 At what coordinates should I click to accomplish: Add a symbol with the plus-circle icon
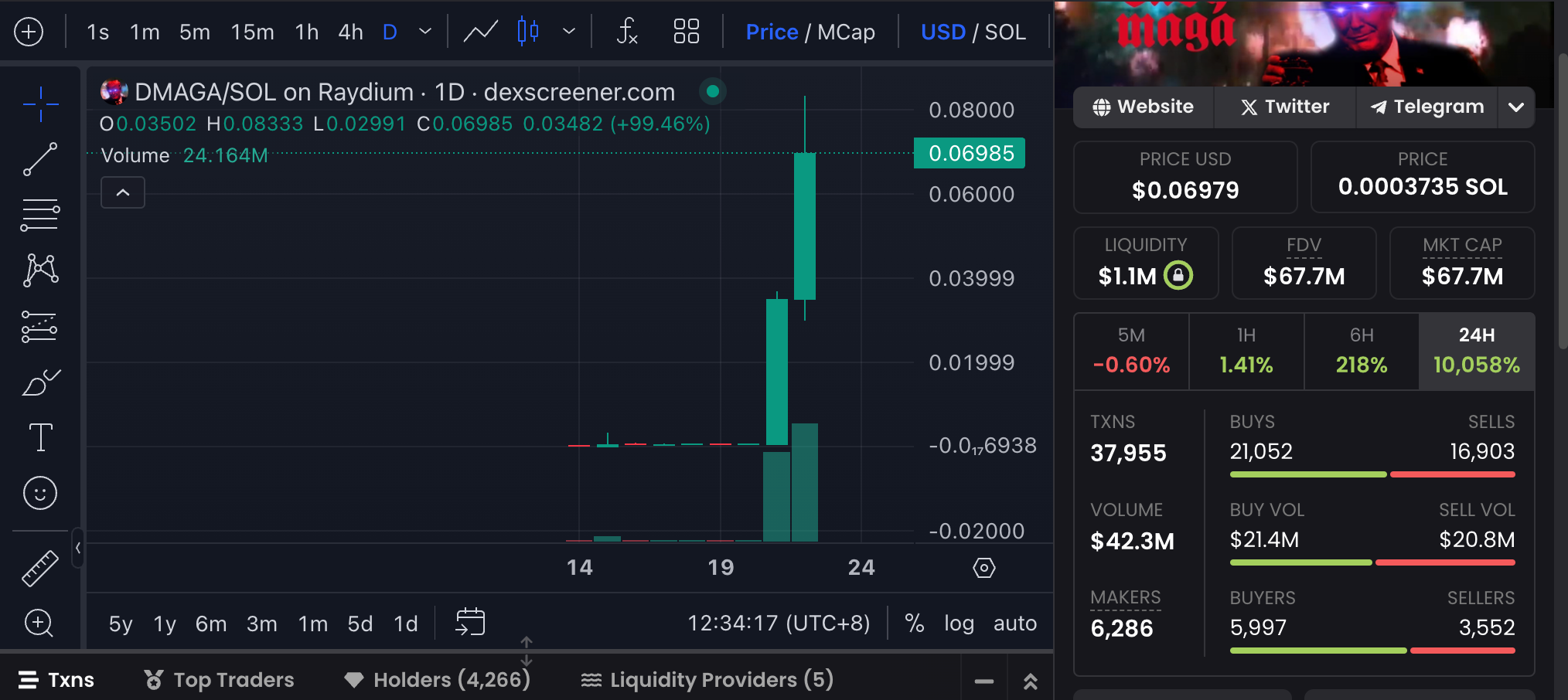click(x=29, y=32)
